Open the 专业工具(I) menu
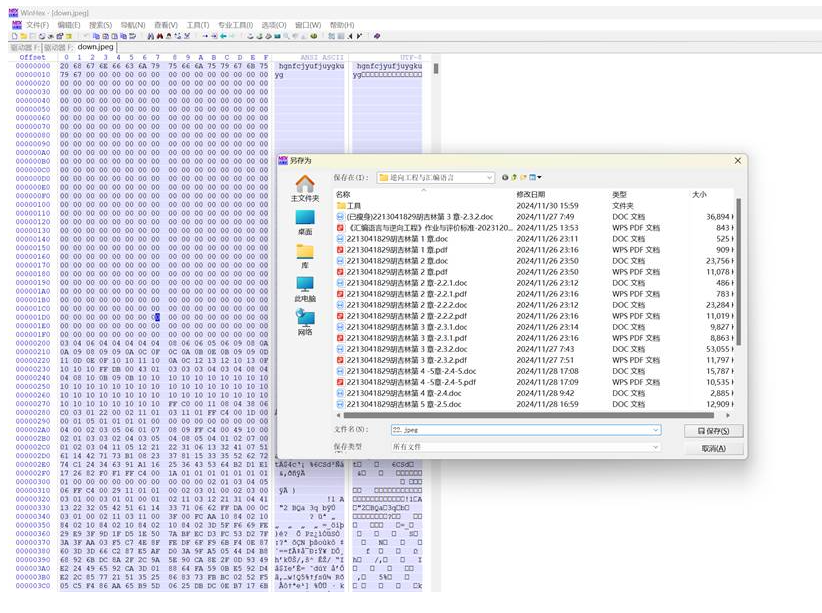822x613 pixels. (235, 25)
